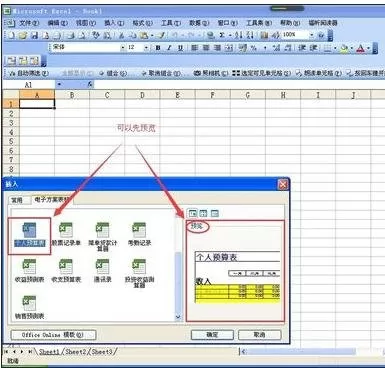Click the Help question mark icon

tap(321, 35)
